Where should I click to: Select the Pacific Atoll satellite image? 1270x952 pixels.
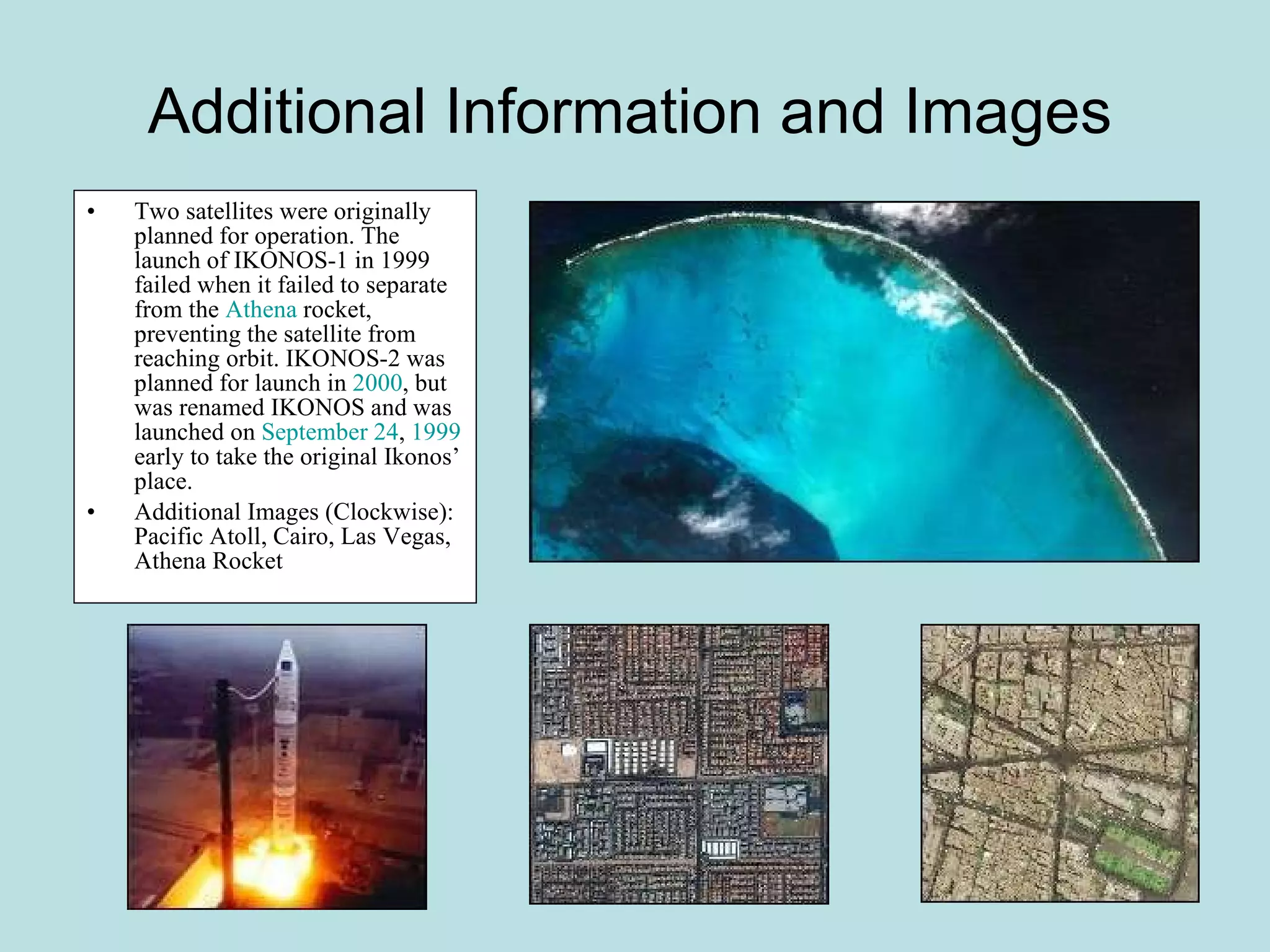coord(863,381)
